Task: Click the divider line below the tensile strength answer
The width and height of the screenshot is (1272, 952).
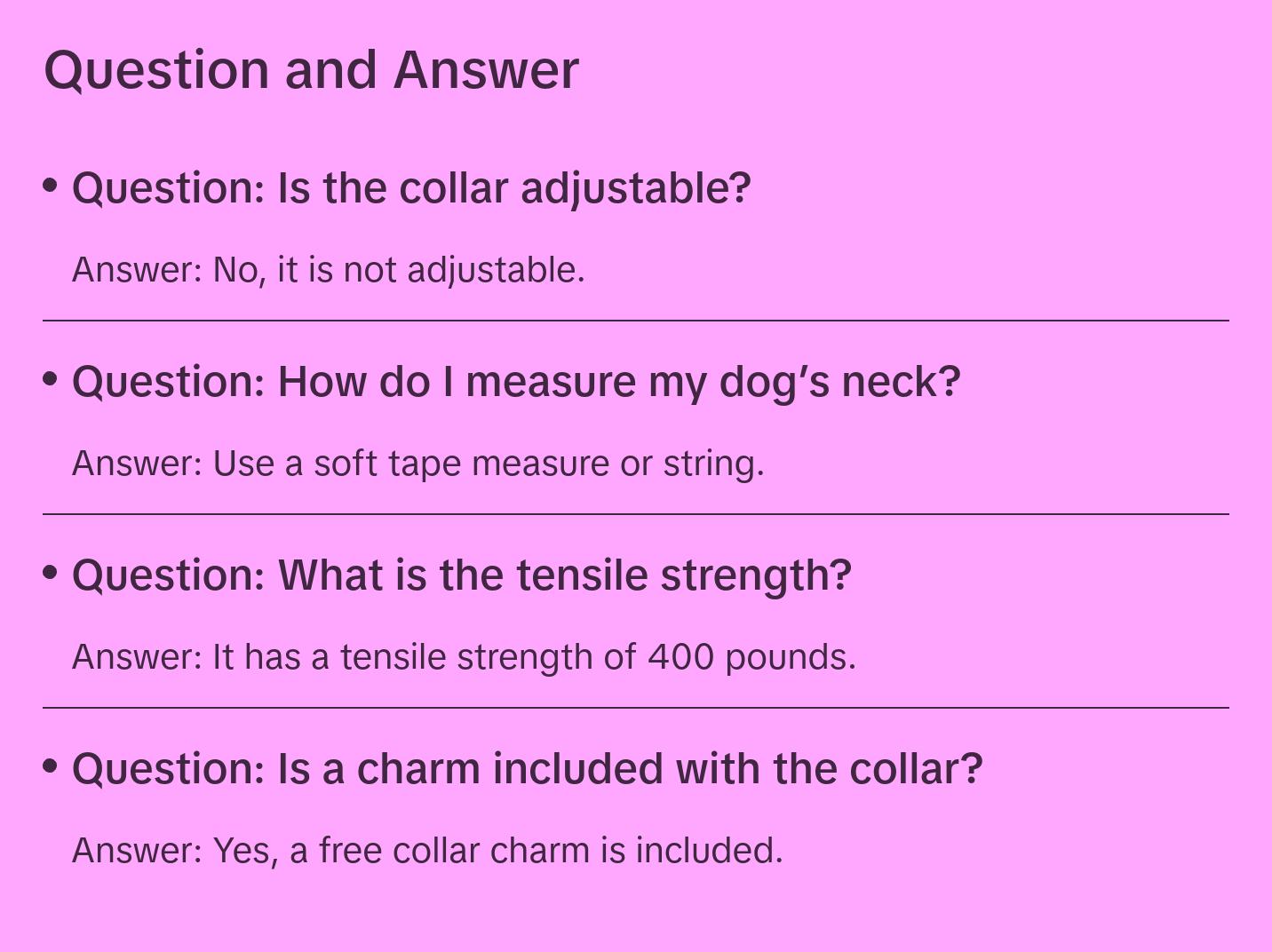Action: tap(636, 708)
